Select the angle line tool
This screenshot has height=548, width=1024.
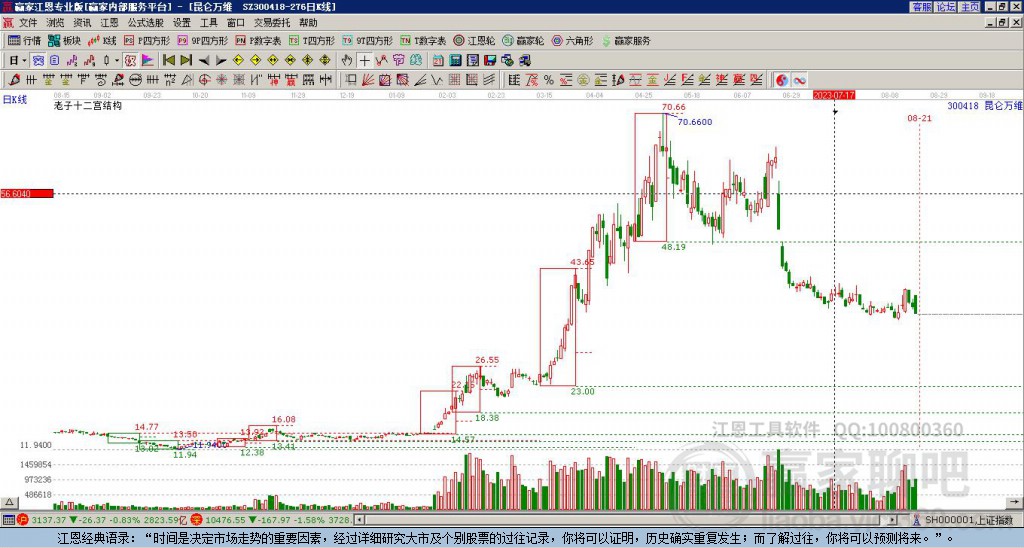tap(420, 80)
